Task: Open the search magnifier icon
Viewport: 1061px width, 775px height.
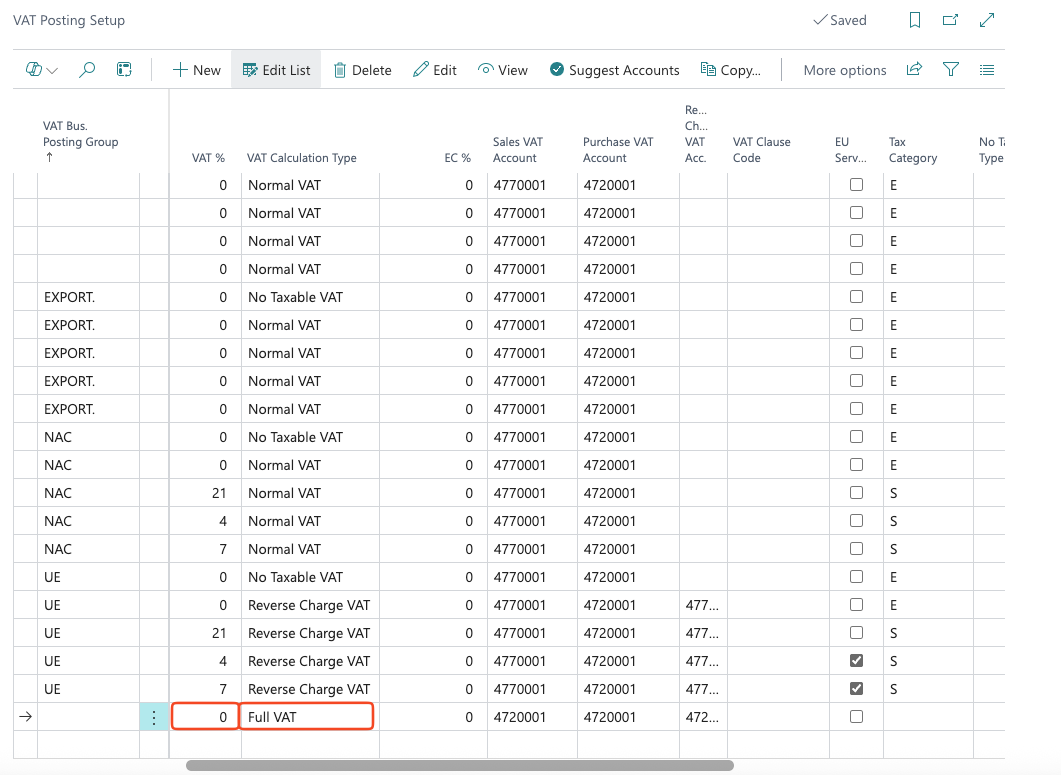Action: click(x=87, y=70)
